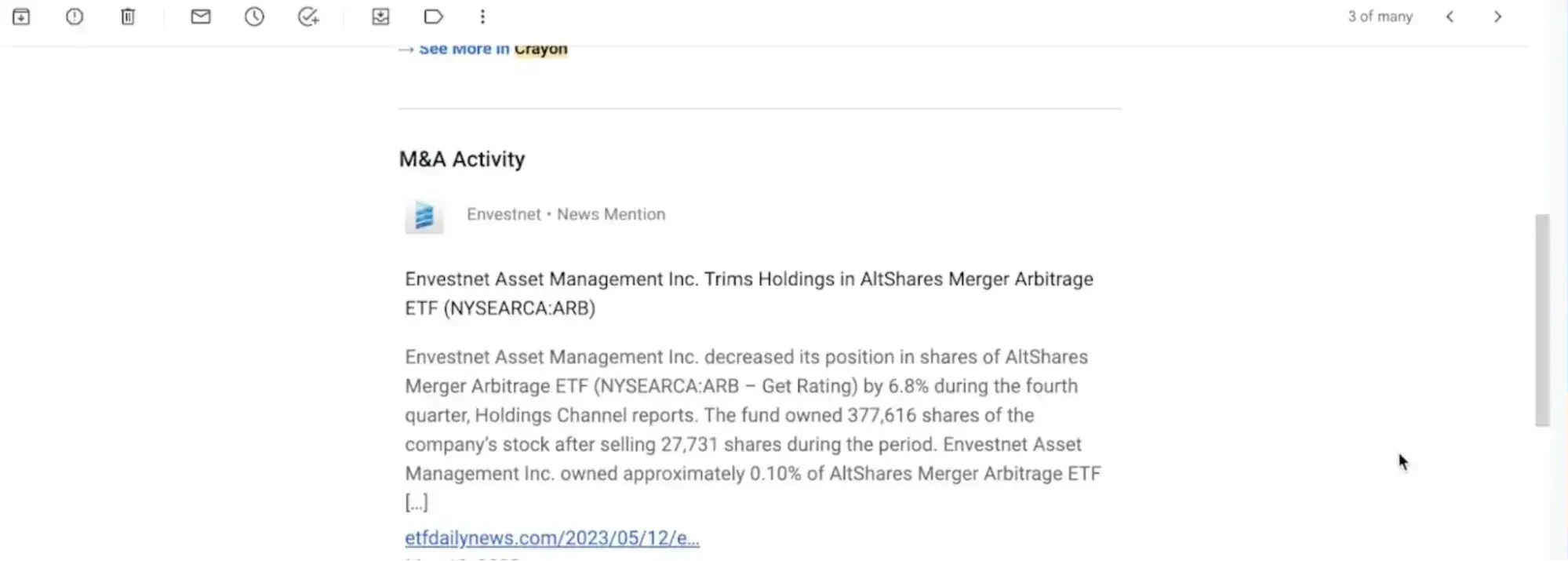The height and width of the screenshot is (561, 1568).
Task: Open the etfdailynews.com article link
Action: point(551,538)
